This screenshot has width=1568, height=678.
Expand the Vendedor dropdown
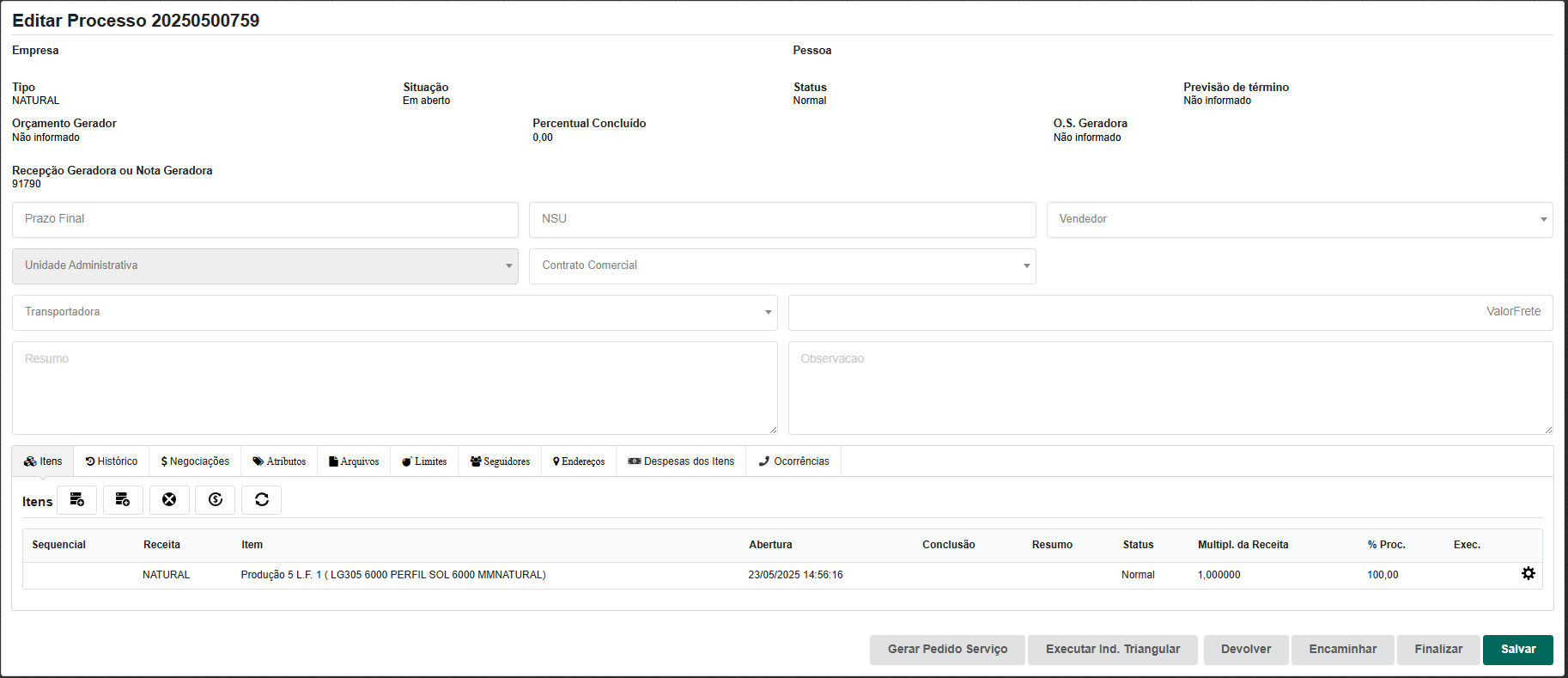coord(1298,220)
